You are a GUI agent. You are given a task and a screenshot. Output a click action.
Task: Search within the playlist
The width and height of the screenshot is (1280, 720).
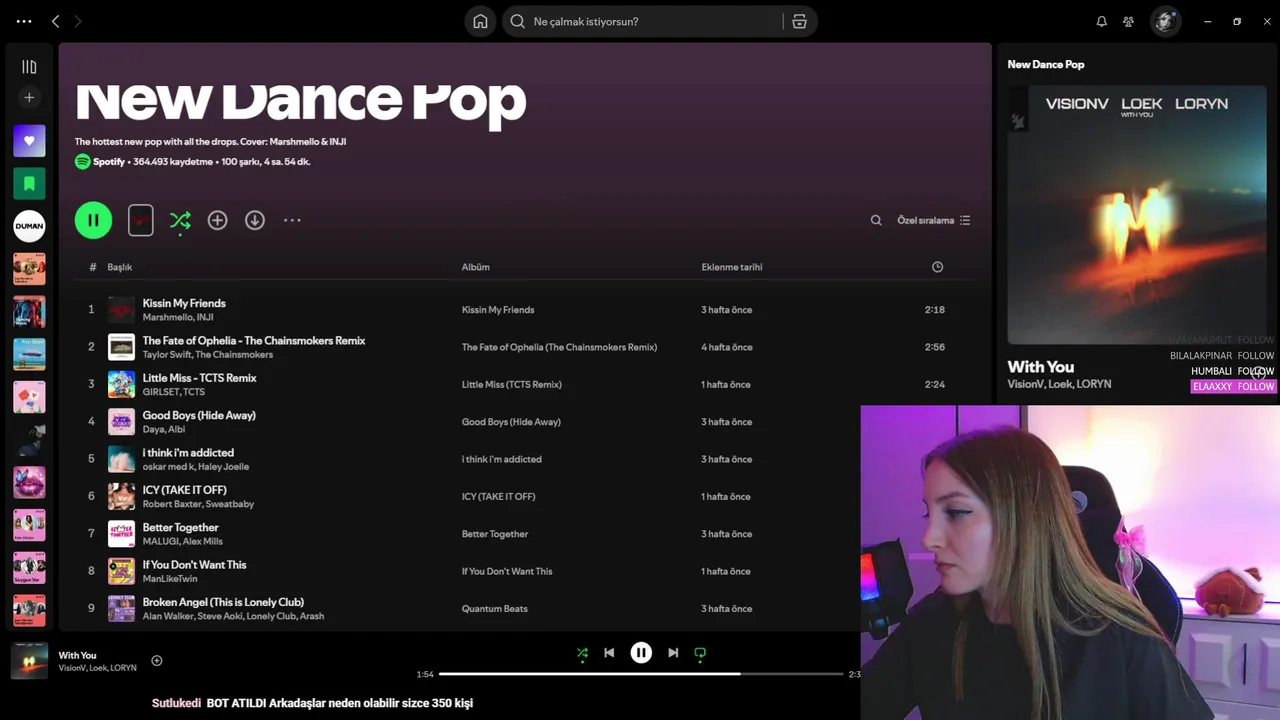pos(876,220)
